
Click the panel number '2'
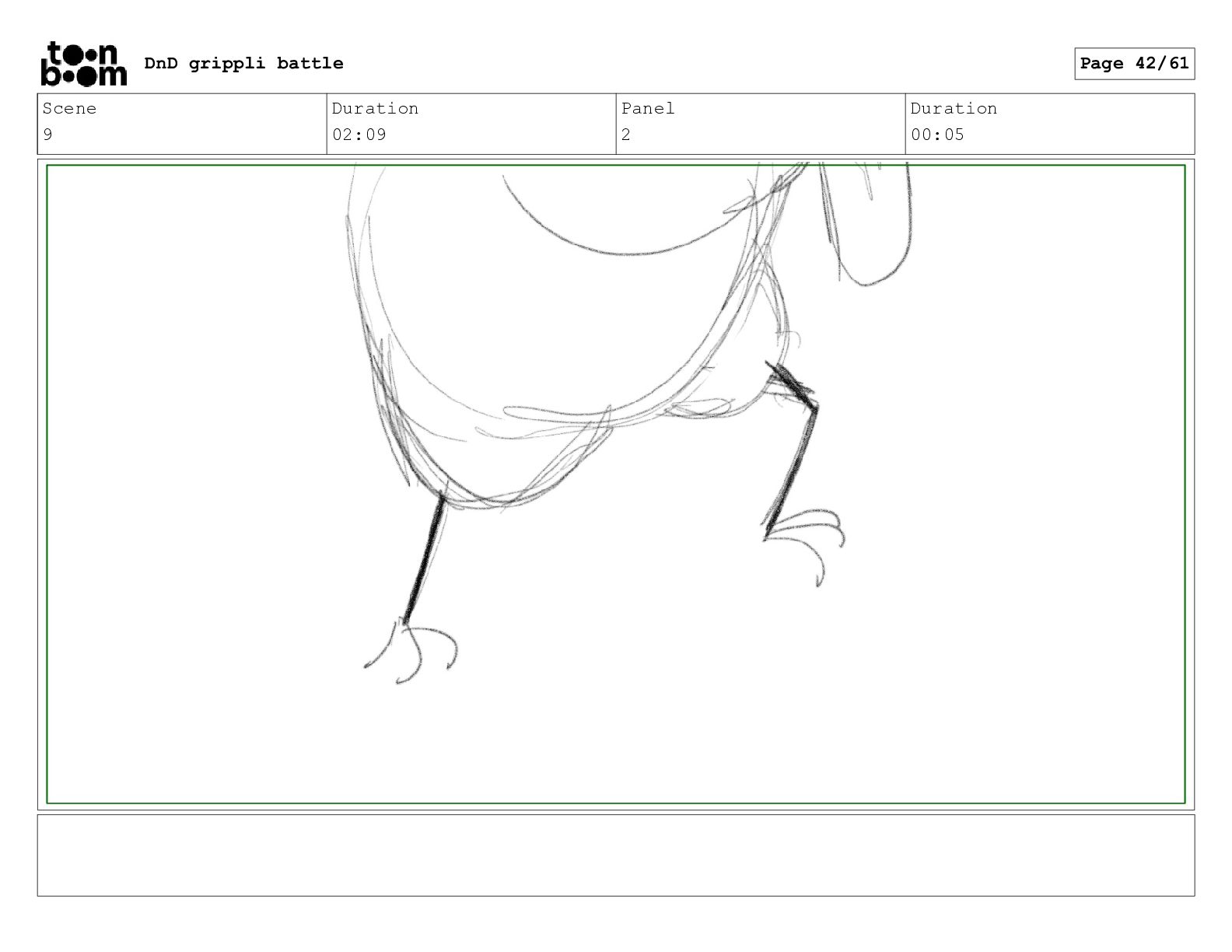coord(626,135)
